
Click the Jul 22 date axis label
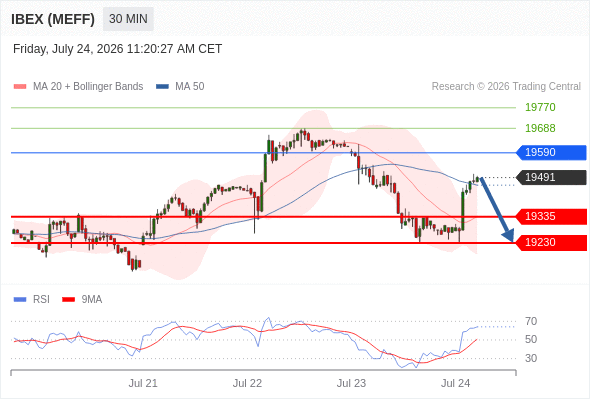(x=247, y=383)
